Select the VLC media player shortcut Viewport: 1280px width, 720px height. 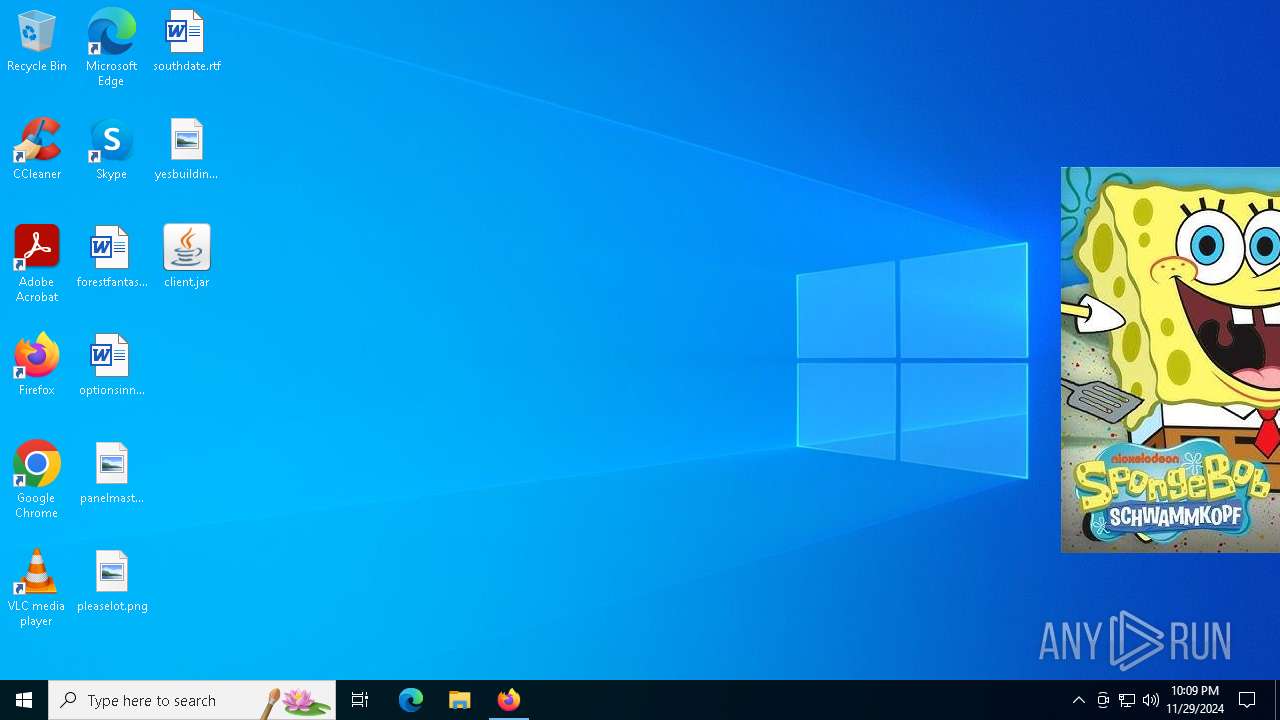click(37, 588)
